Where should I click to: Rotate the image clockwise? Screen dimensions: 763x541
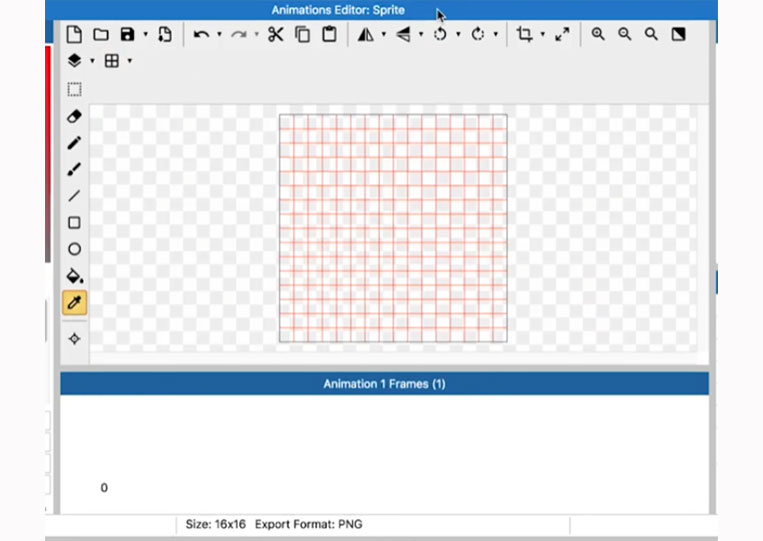coord(478,34)
